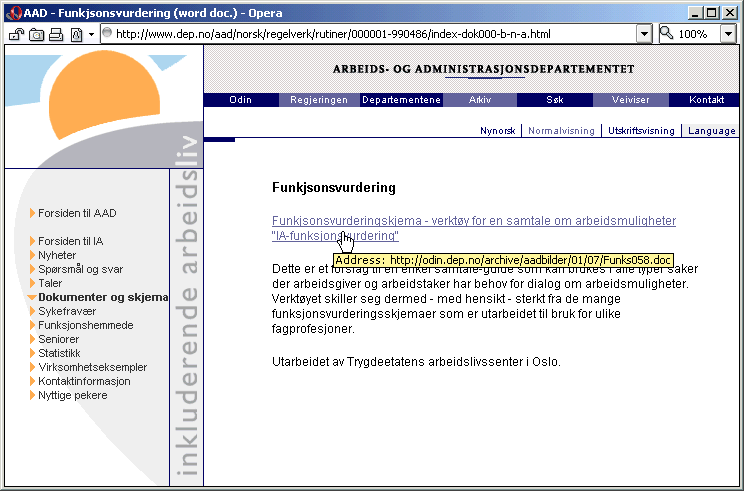Open the Regjeringen navigation tab
The image size is (744, 491).
(x=319, y=100)
